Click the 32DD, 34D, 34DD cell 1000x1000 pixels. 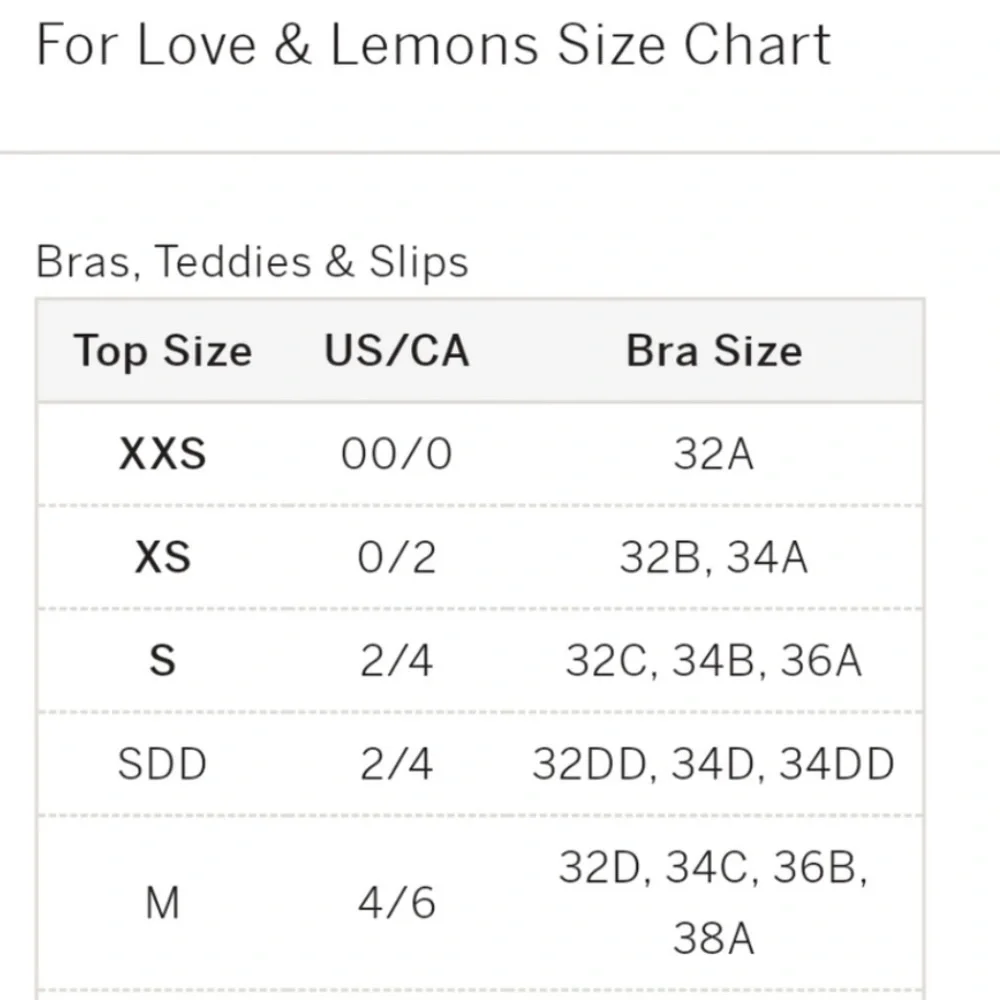coord(714,763)
